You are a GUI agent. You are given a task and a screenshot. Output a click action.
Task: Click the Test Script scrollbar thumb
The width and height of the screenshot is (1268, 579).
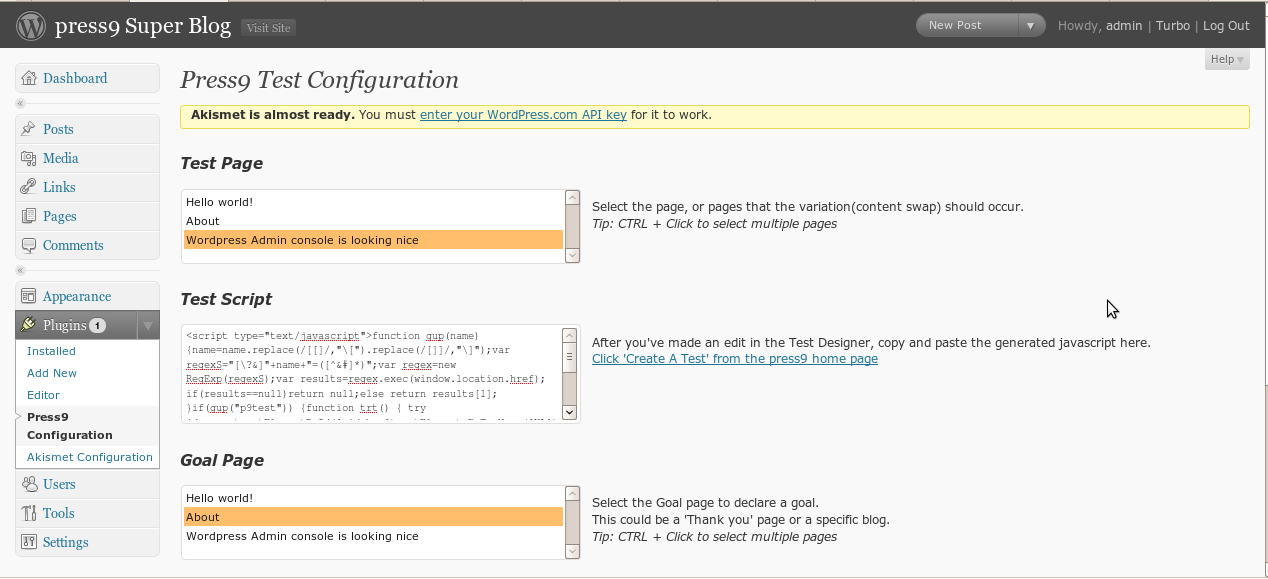pyautogui.click(x=569, y=357)
